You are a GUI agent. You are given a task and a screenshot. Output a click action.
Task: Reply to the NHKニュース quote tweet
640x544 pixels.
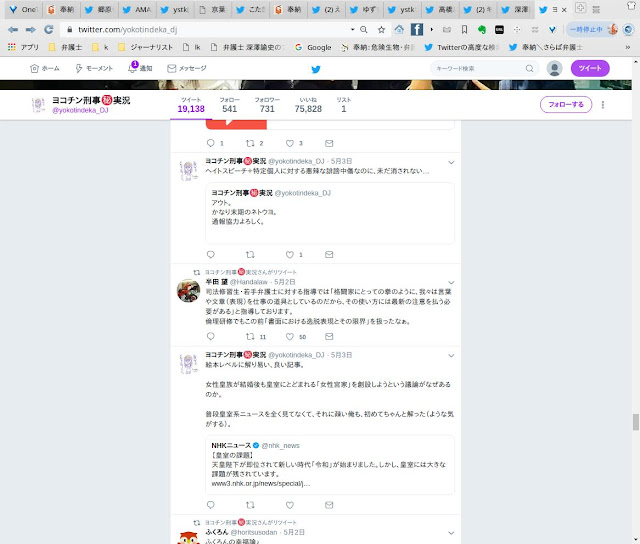click(211, 505)
